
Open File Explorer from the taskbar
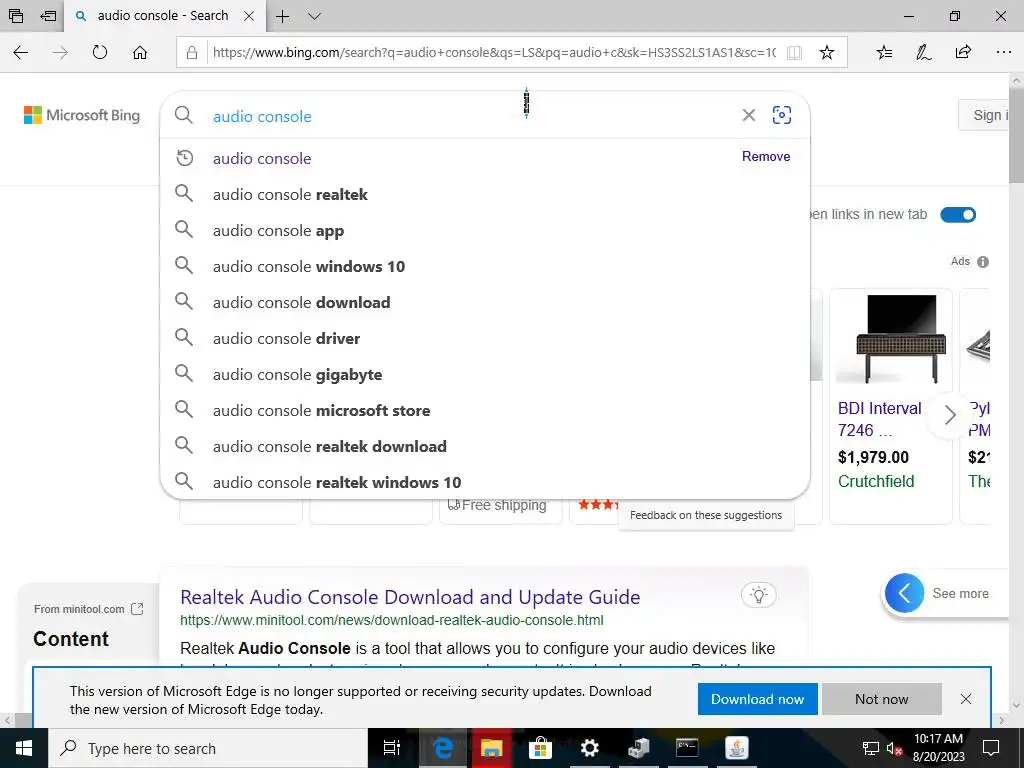pos(492,748)
